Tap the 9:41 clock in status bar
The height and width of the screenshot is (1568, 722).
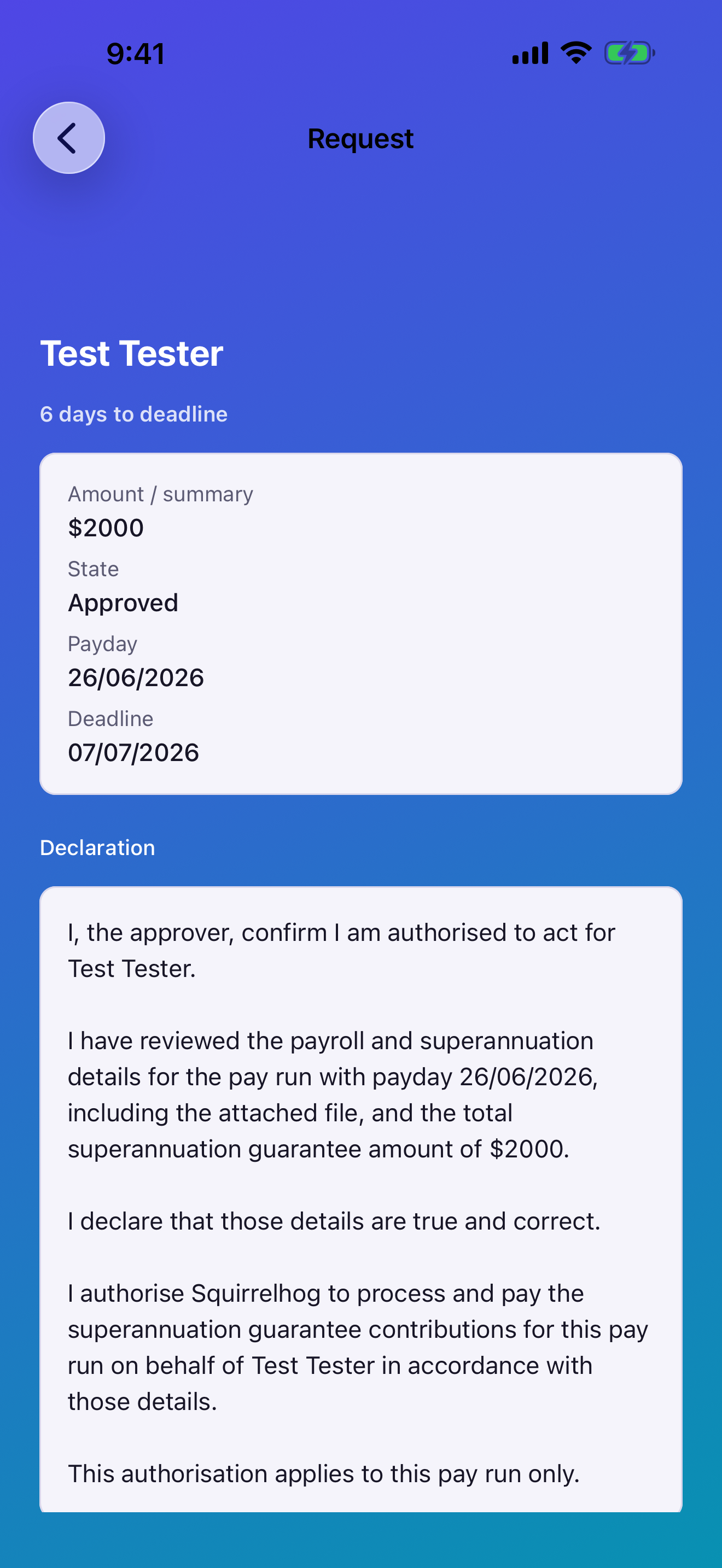[135, 54]
